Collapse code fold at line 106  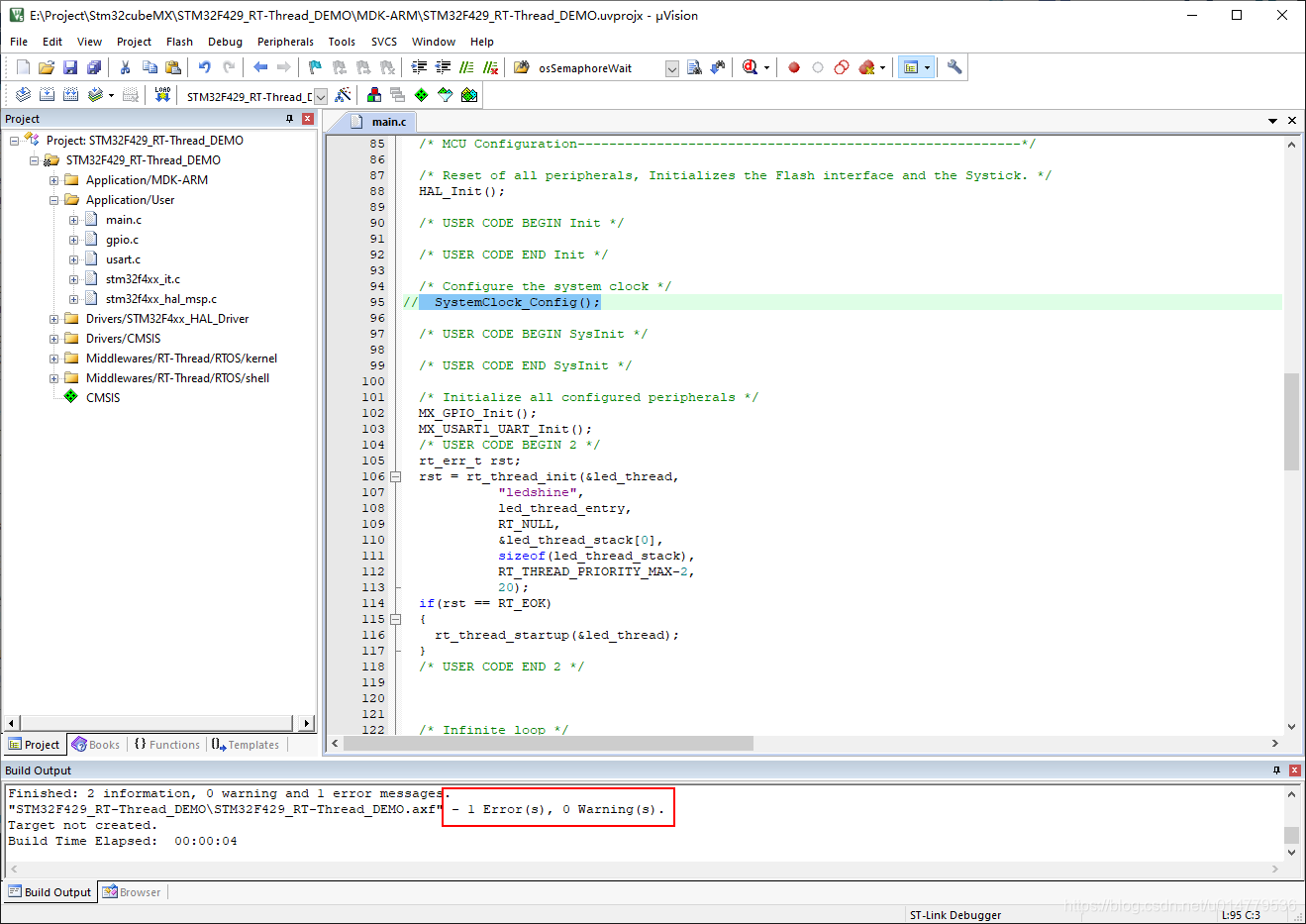coord(395,476)
